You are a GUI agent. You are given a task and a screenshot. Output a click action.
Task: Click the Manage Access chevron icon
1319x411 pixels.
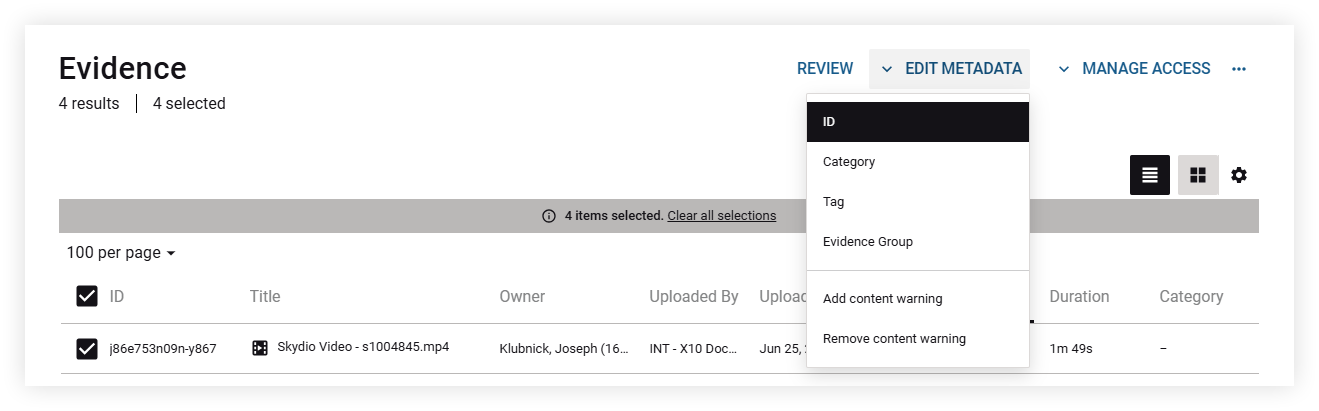(1064, 69)
